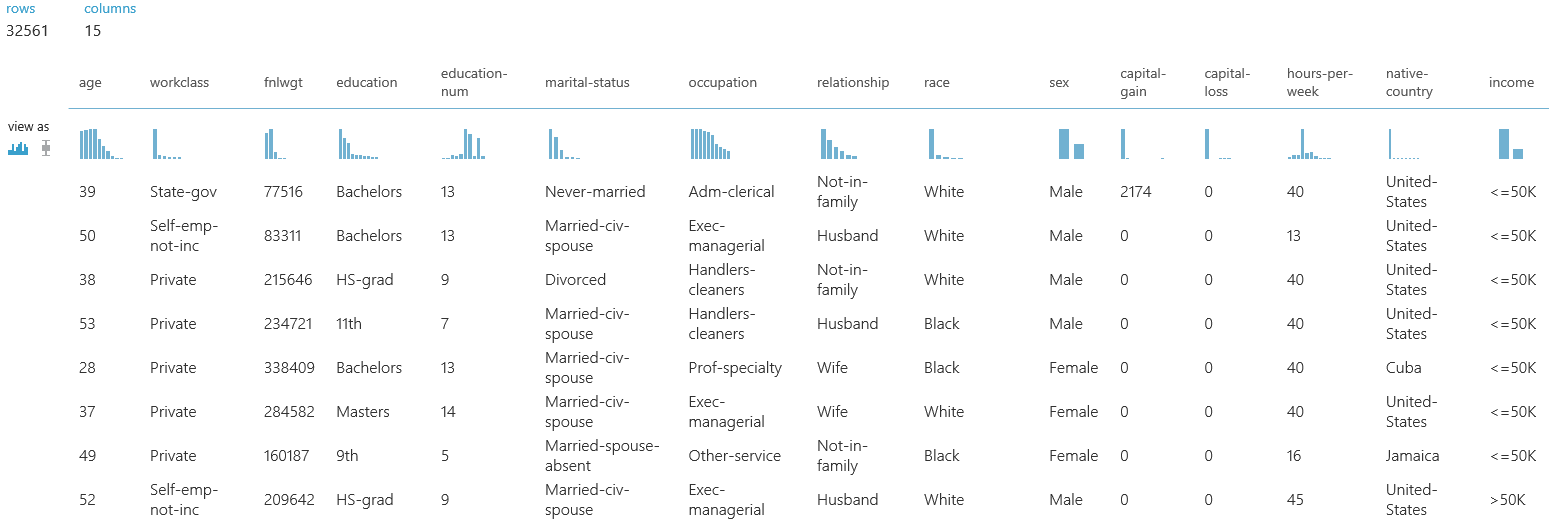Select the education column header
1554x522 pixels.
[366, 83]
